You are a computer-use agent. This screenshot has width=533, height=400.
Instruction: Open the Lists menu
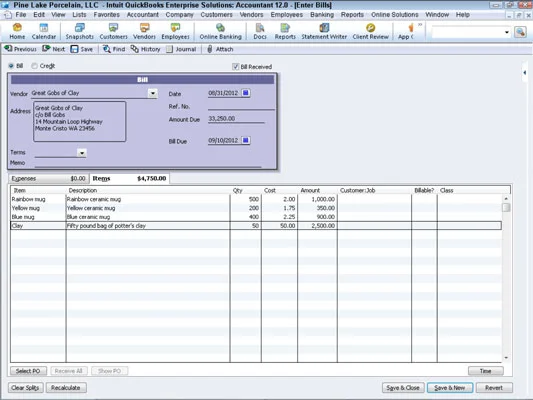click(x=79, y=15)
